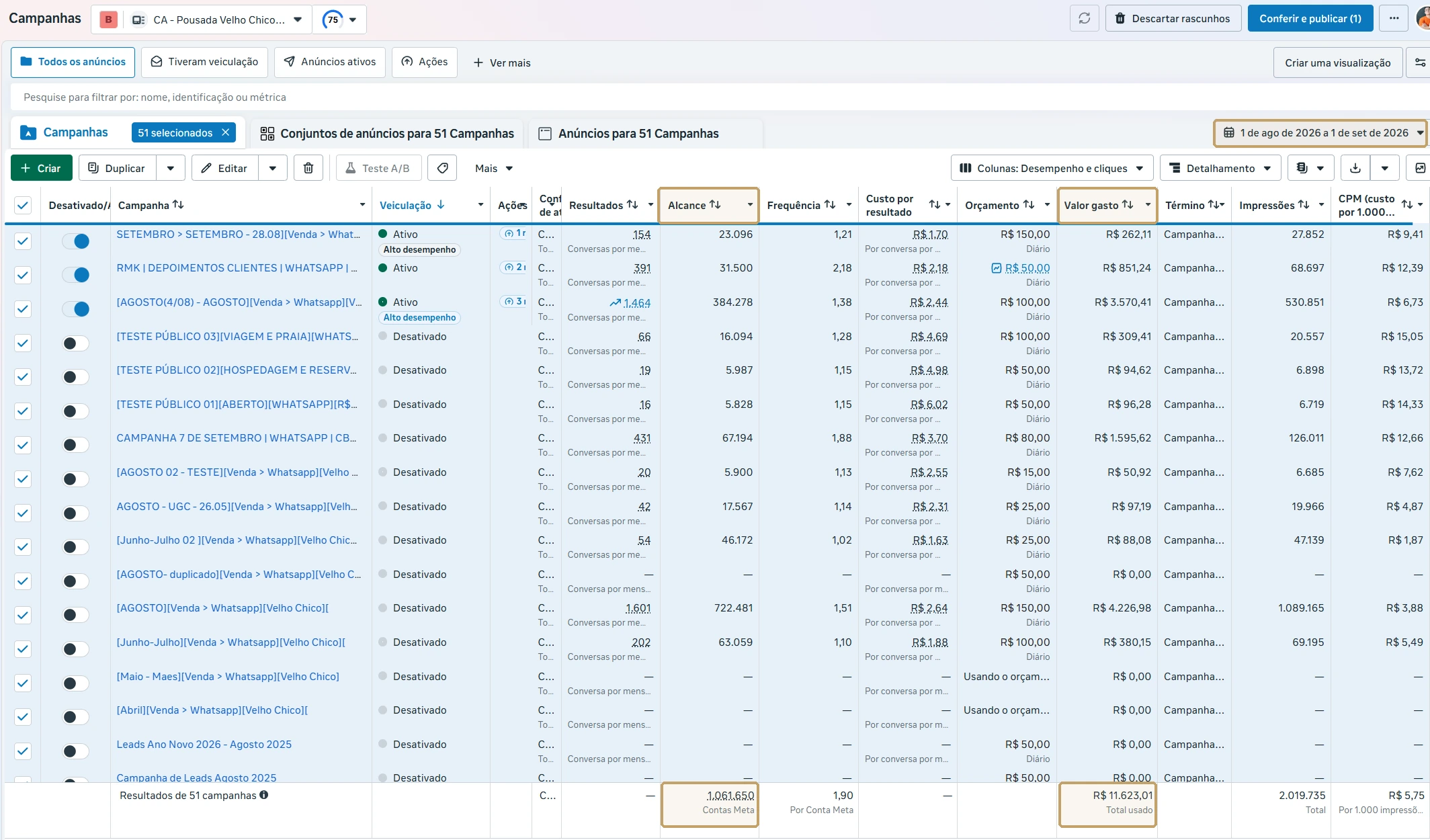The width and height of the screenshot is (1430, 840).
Task: Click the R$ 50,00 budget link in RMK row
Action: tap(1027, 267)
